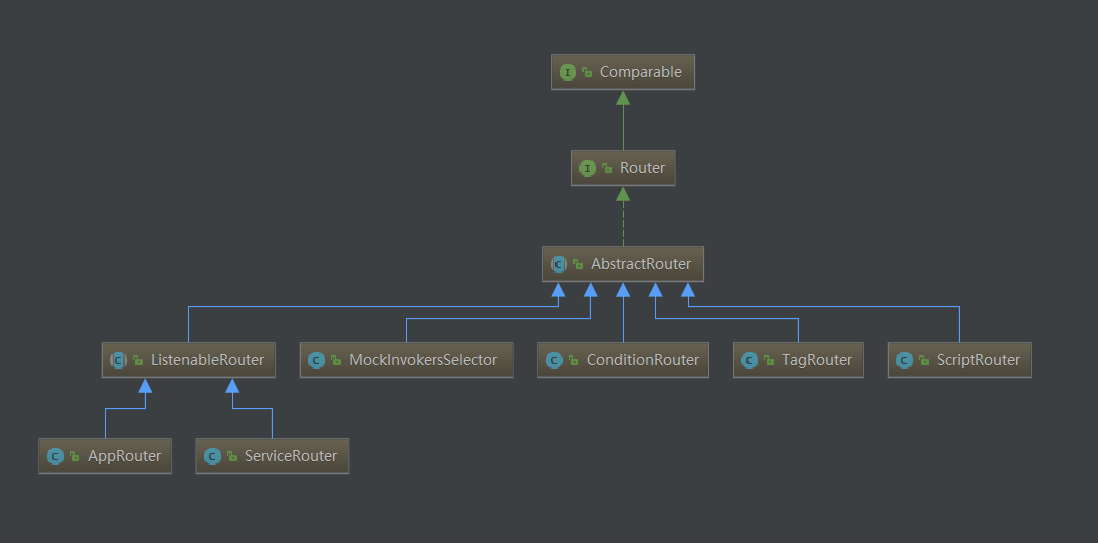Click the class icon beside ScriptRouter
This screenshot has width=1098, height=543.
[904, 360]
